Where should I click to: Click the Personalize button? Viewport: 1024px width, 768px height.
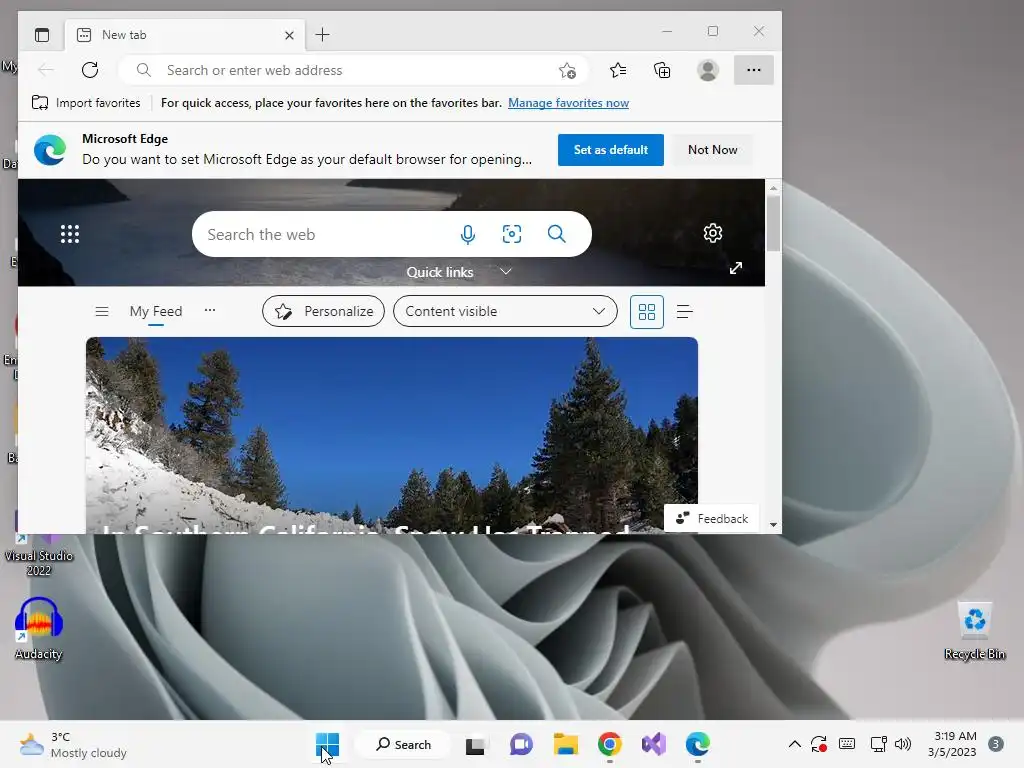point(323,312)
